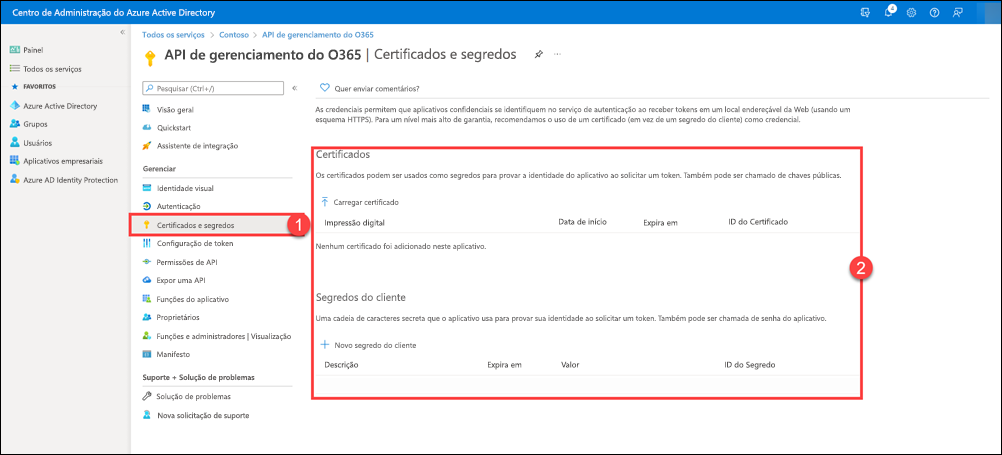Viewport: 1002px width, 455px height.
Task: Click the Impressão digital column header
Action: [355, 223]
